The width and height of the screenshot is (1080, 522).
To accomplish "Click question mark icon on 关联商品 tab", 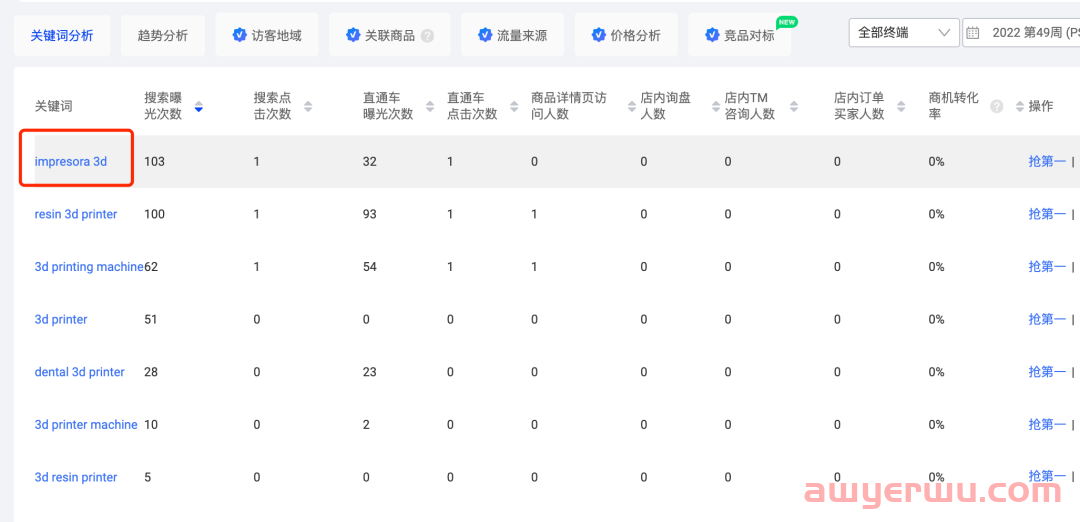I will tap(428, 36).
